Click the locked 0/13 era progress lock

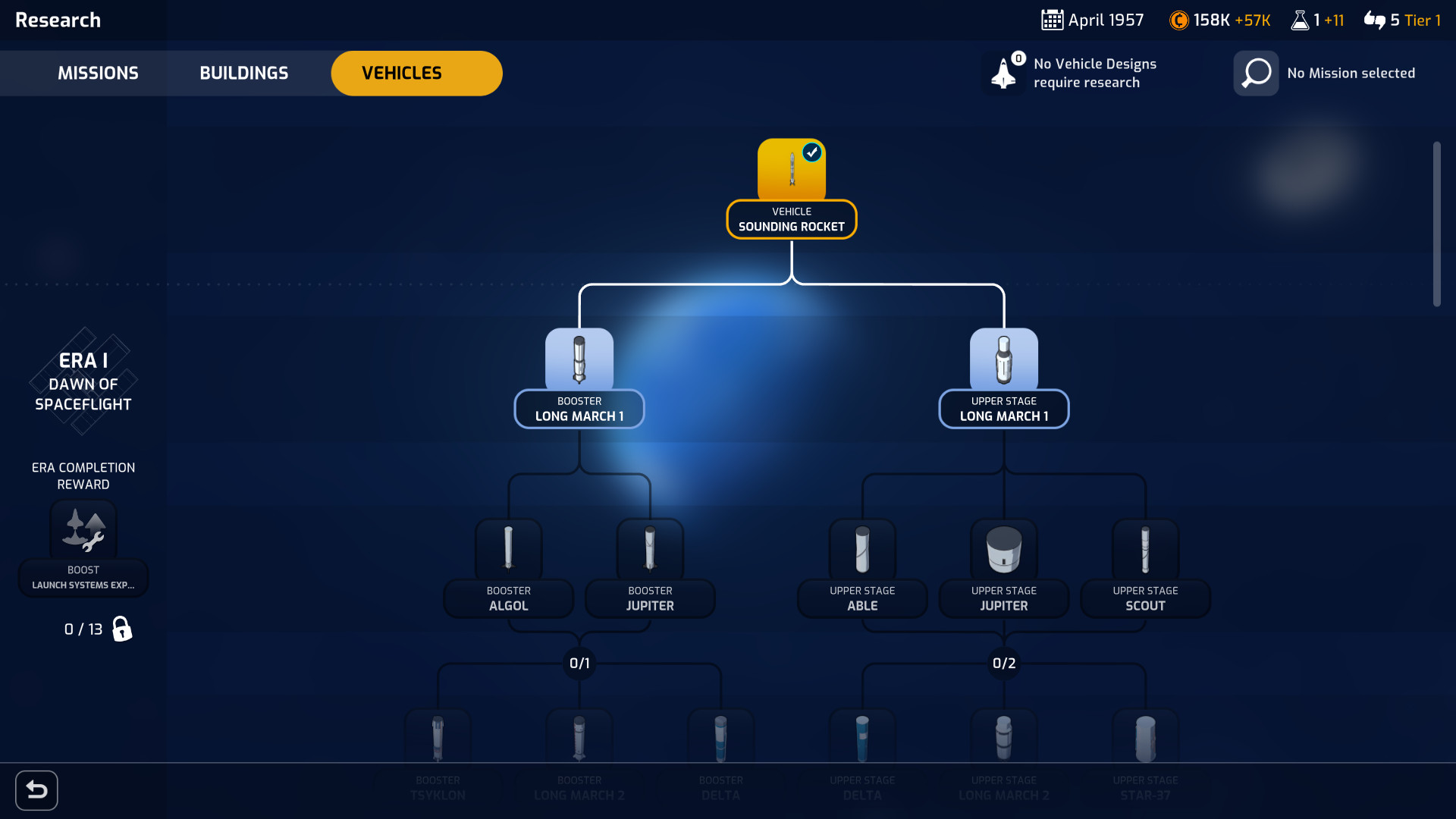[123, 628]
